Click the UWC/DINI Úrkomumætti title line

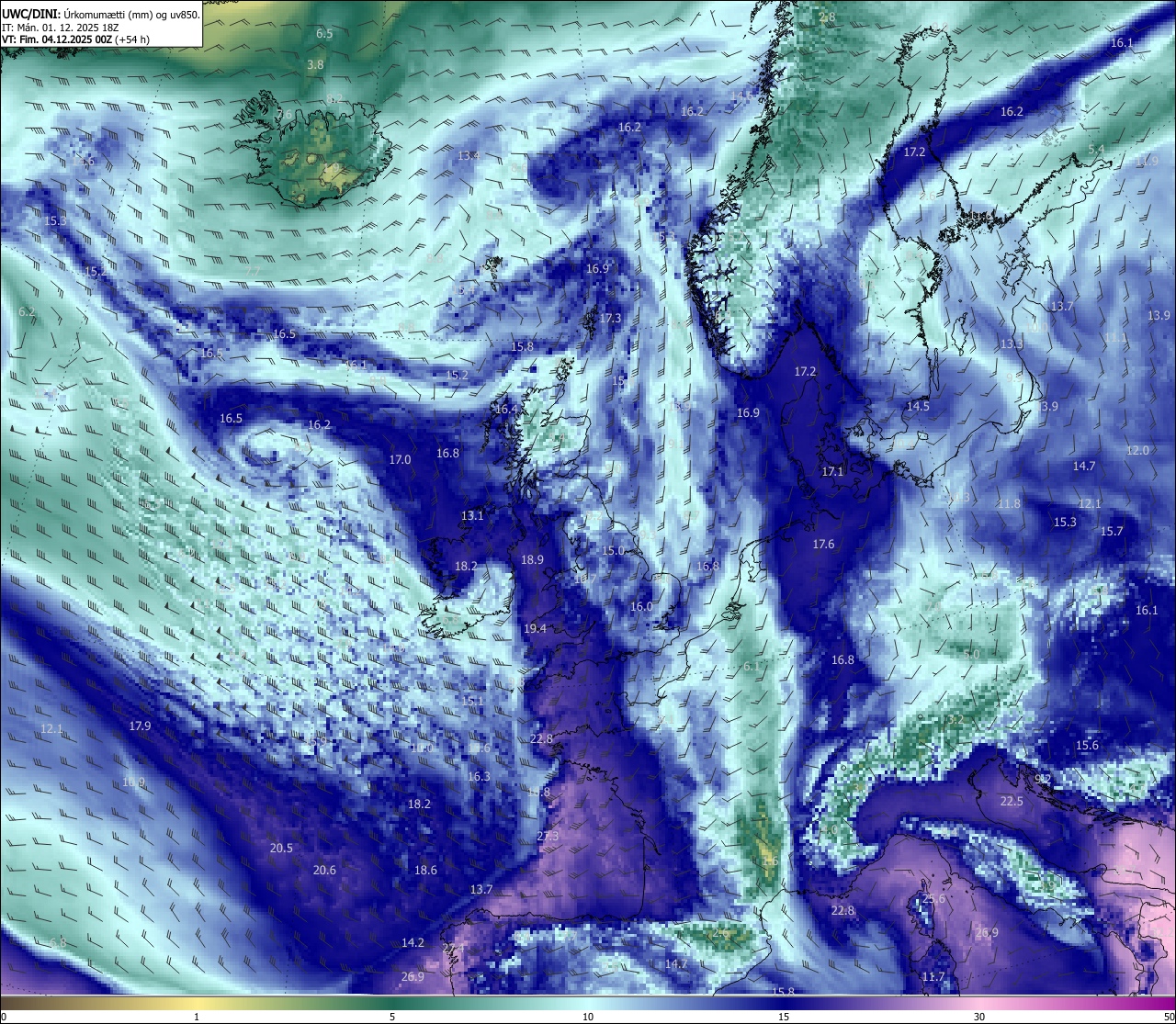(100, 15)
